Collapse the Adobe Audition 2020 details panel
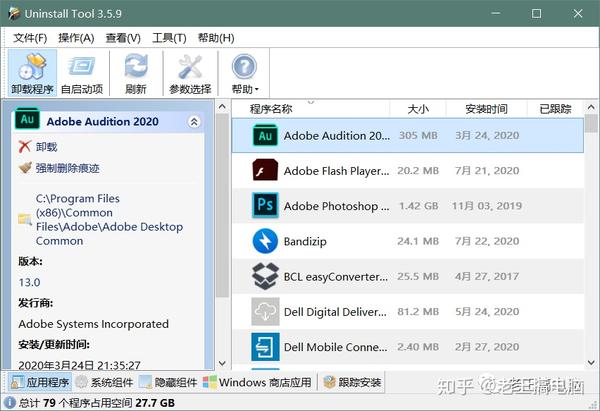The image size is (600, 411). [x=194, y=122]
